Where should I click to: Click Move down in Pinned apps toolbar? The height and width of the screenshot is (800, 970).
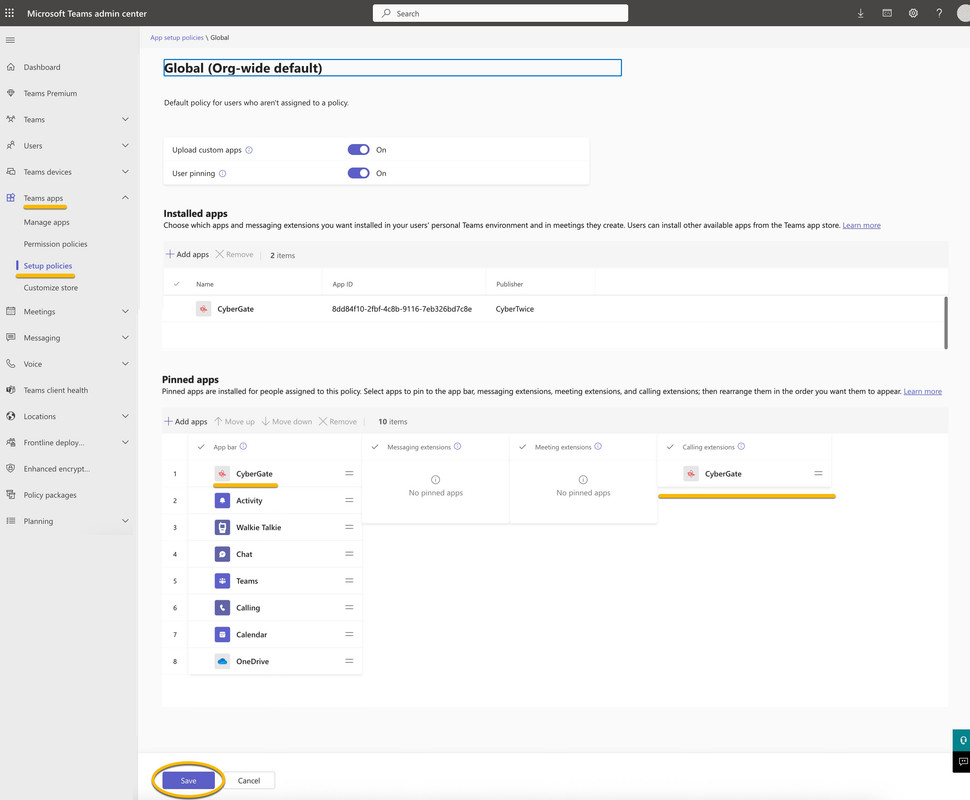[x=287, y=421]
